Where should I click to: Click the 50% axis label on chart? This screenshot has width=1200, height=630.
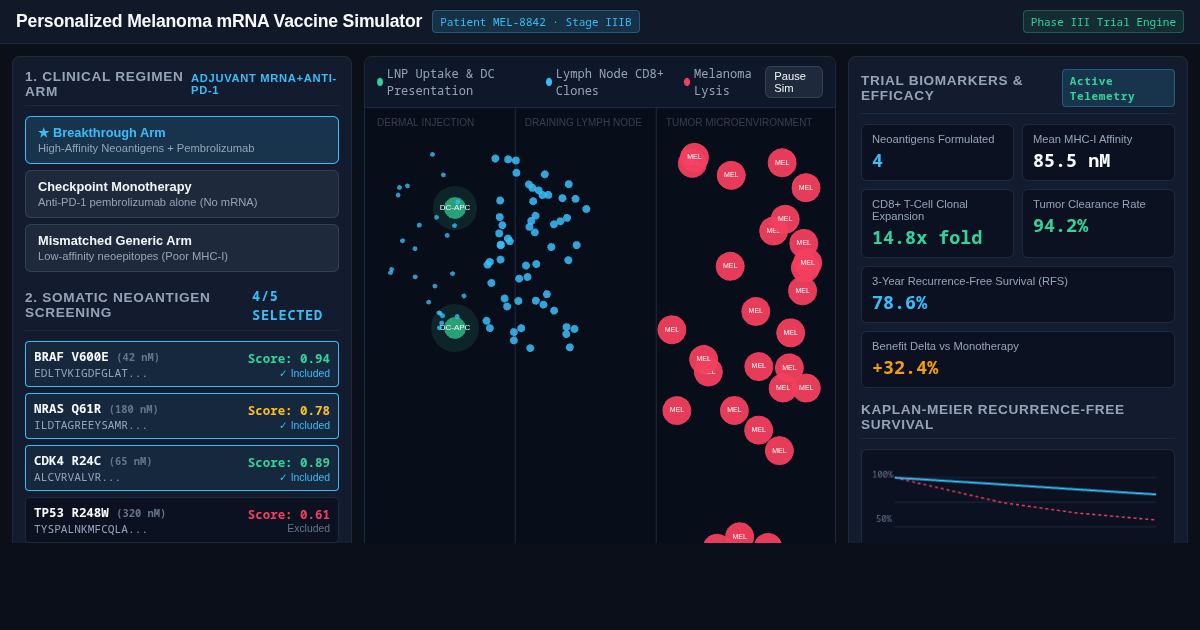coord(884,519)
